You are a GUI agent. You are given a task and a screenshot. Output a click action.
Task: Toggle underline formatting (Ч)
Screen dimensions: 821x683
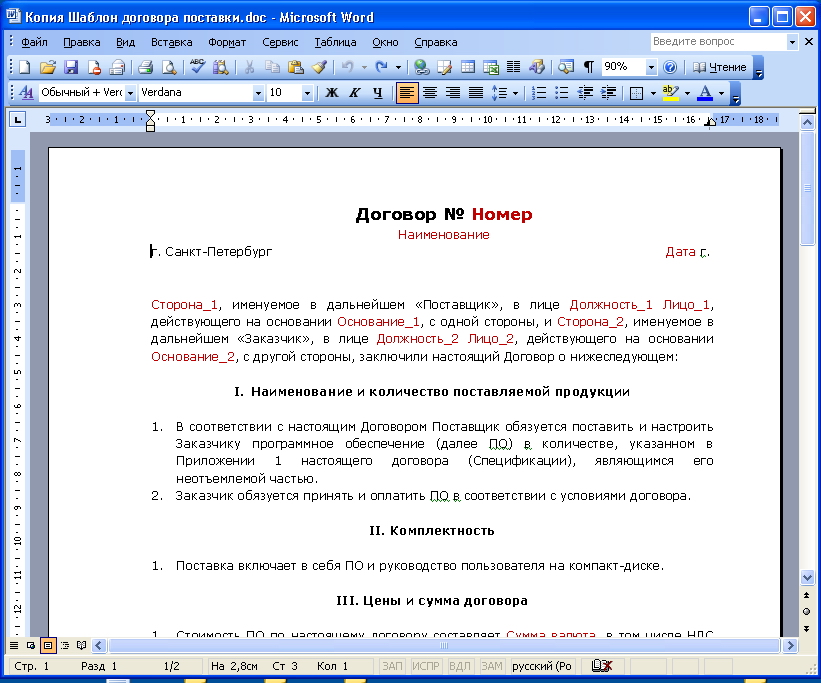(378, 93)
